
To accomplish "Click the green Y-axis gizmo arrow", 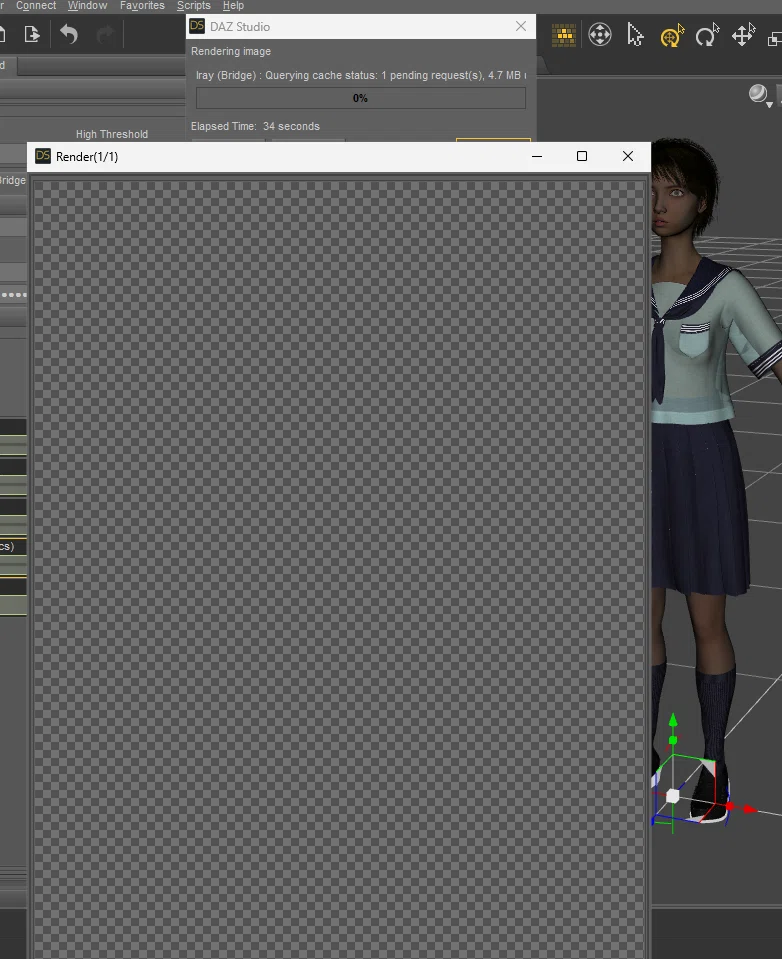I will [673, 721].
